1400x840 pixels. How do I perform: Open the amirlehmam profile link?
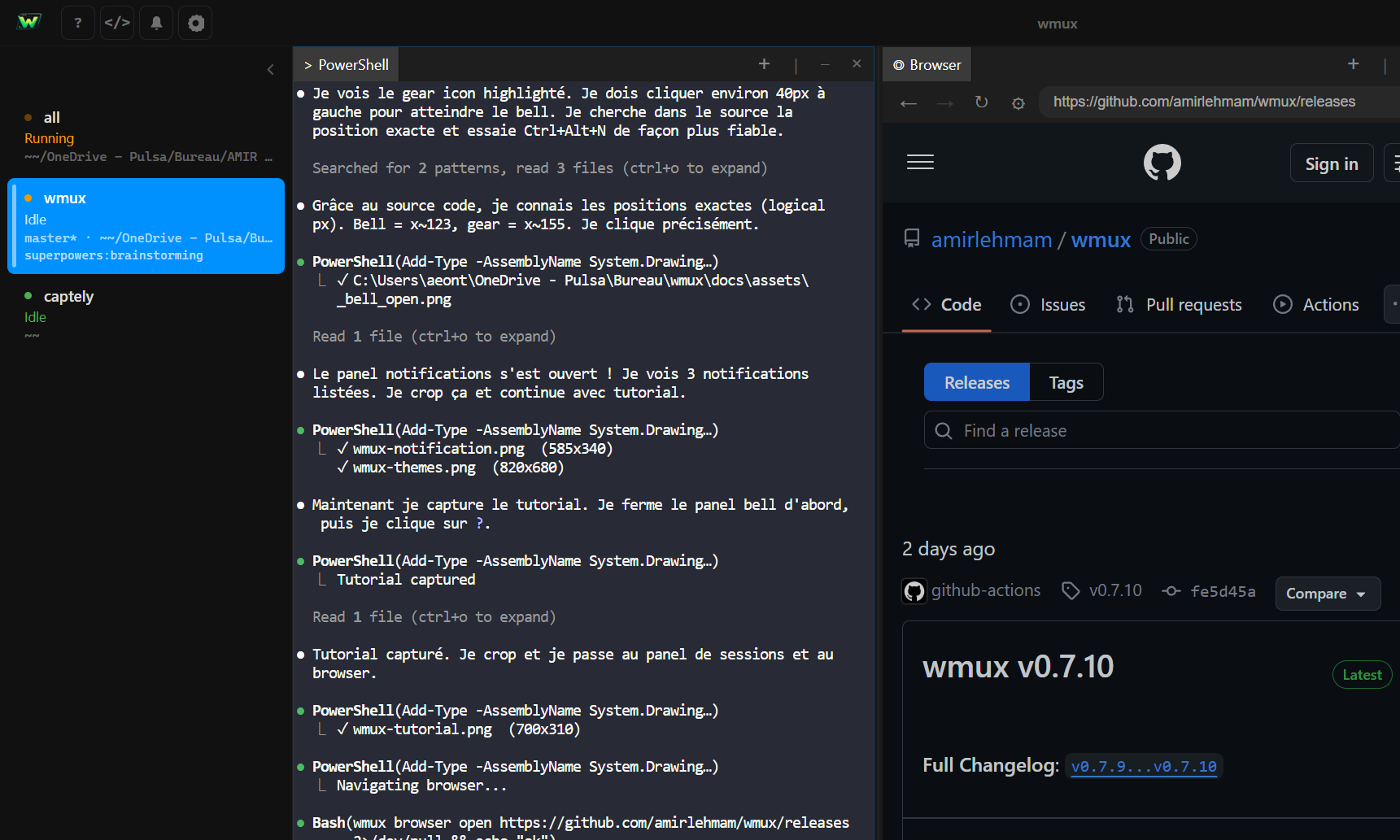pos(992,240)
